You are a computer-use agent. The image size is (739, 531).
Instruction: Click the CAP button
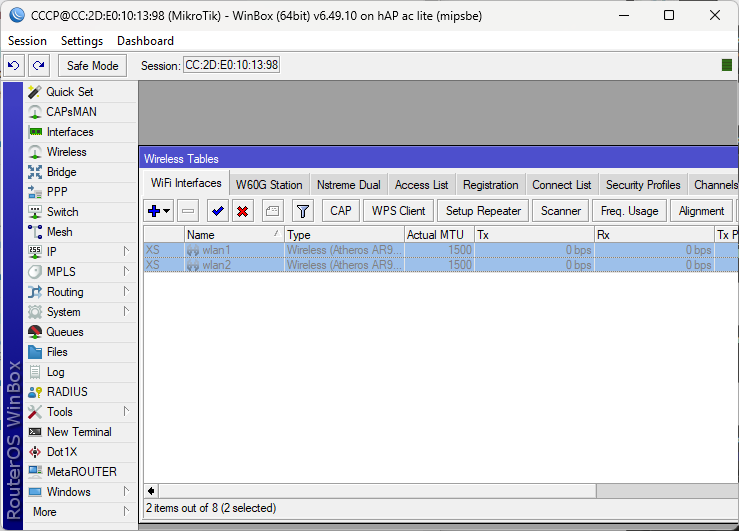coord(341,211)
